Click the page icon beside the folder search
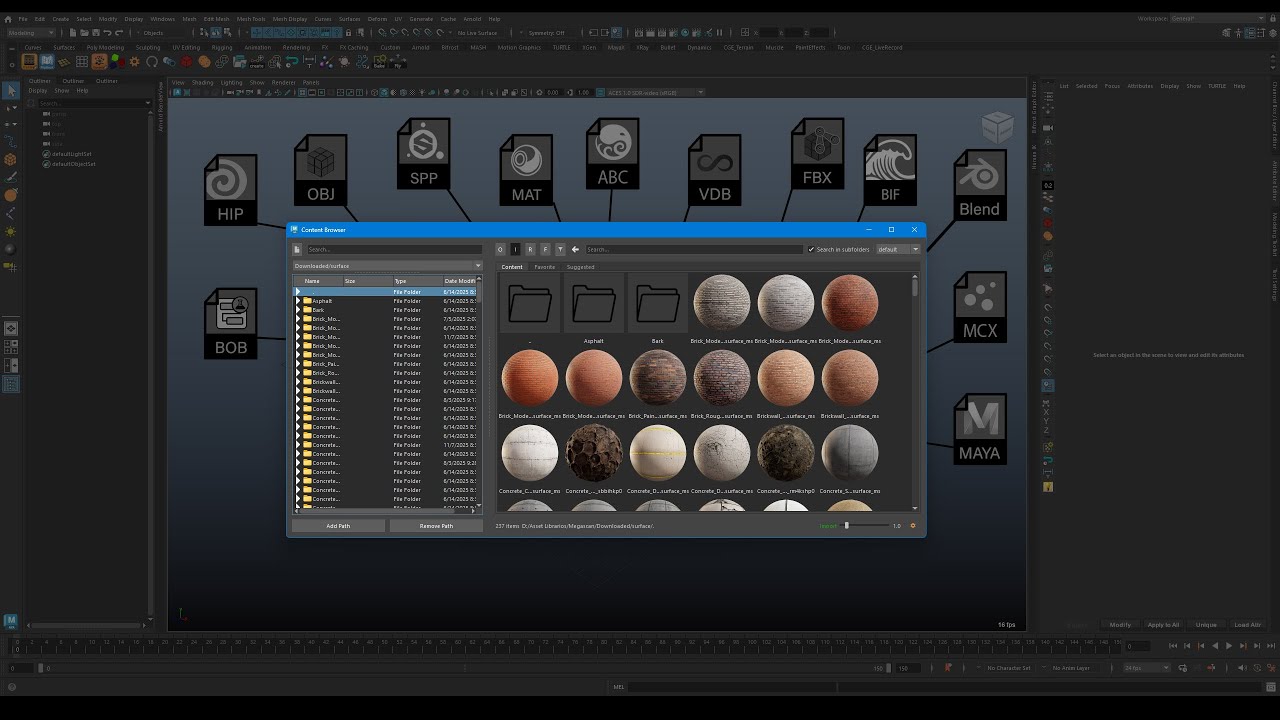The image size is (1280, 720). (297, 249)
